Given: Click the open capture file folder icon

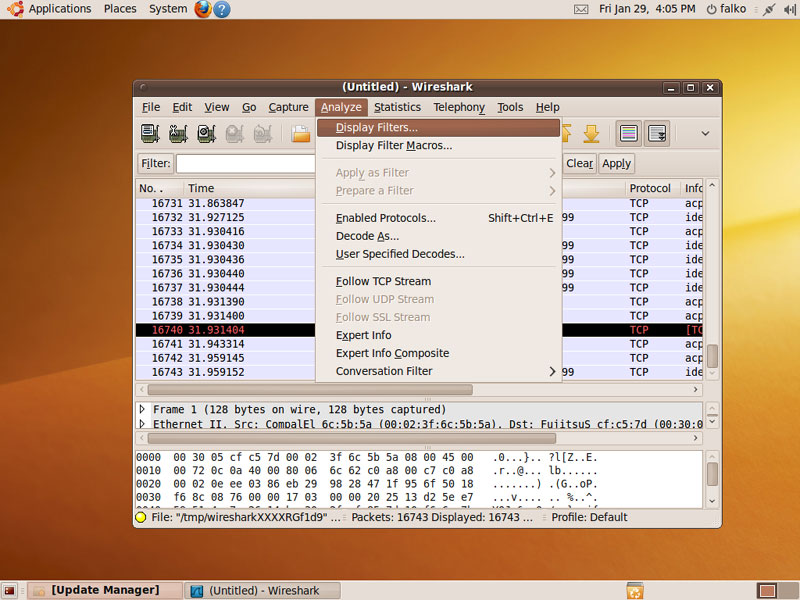Looking at the screenshot, I should point(300,133).
